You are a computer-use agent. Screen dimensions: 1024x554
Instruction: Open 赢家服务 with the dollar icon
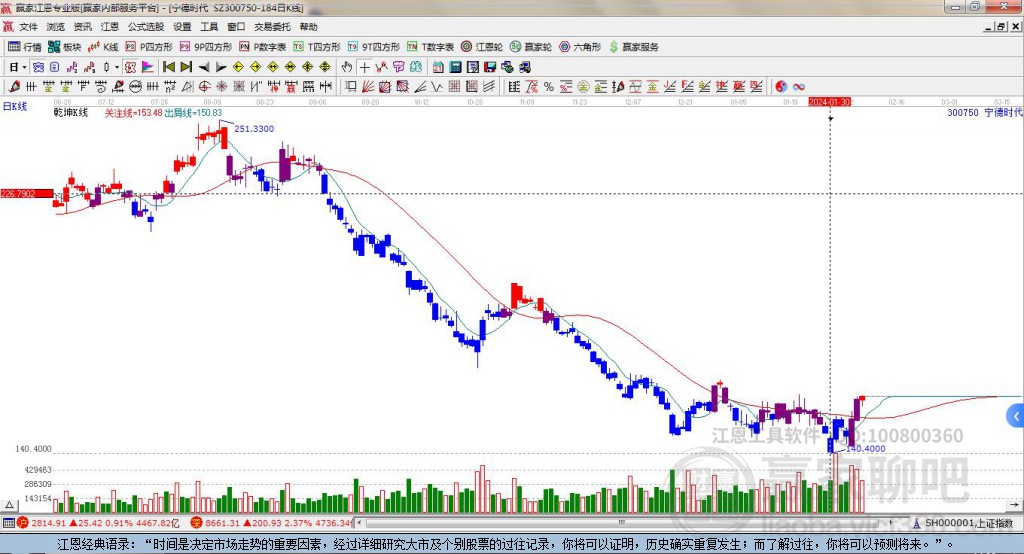point(633,47)
